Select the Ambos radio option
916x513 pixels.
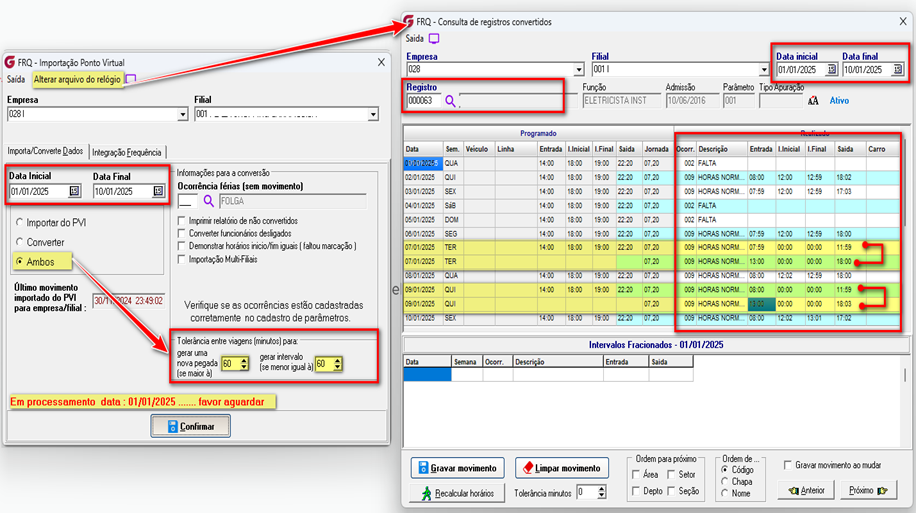point(20,262)
